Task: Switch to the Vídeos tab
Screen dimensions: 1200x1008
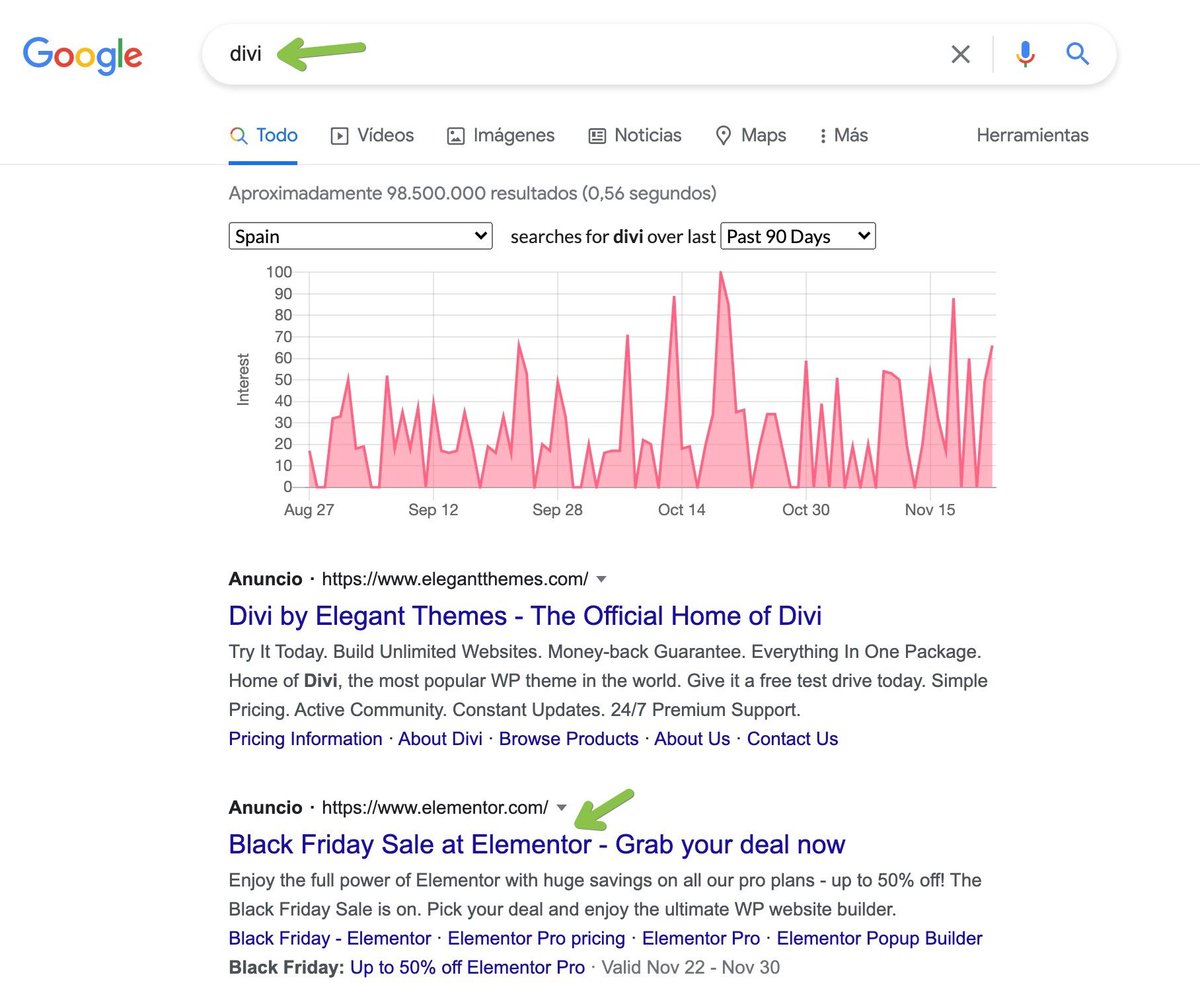Action: coord(372,135)
